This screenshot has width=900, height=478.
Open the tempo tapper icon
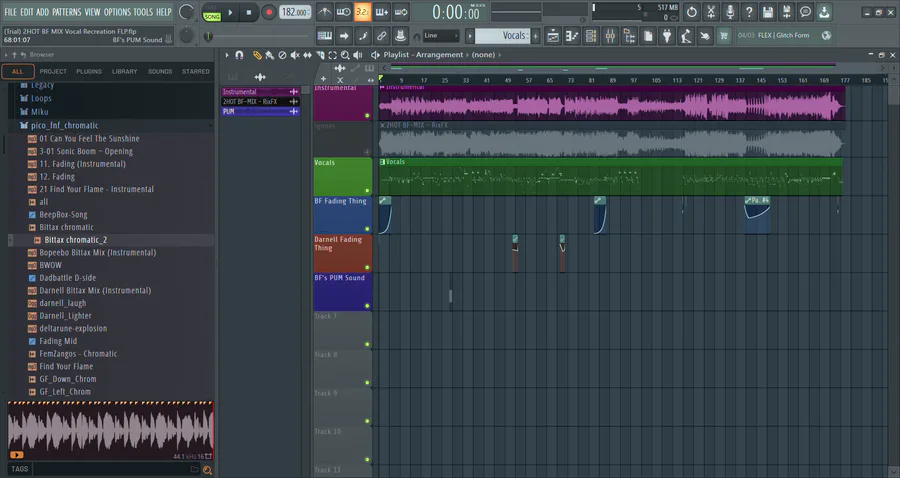686,36
